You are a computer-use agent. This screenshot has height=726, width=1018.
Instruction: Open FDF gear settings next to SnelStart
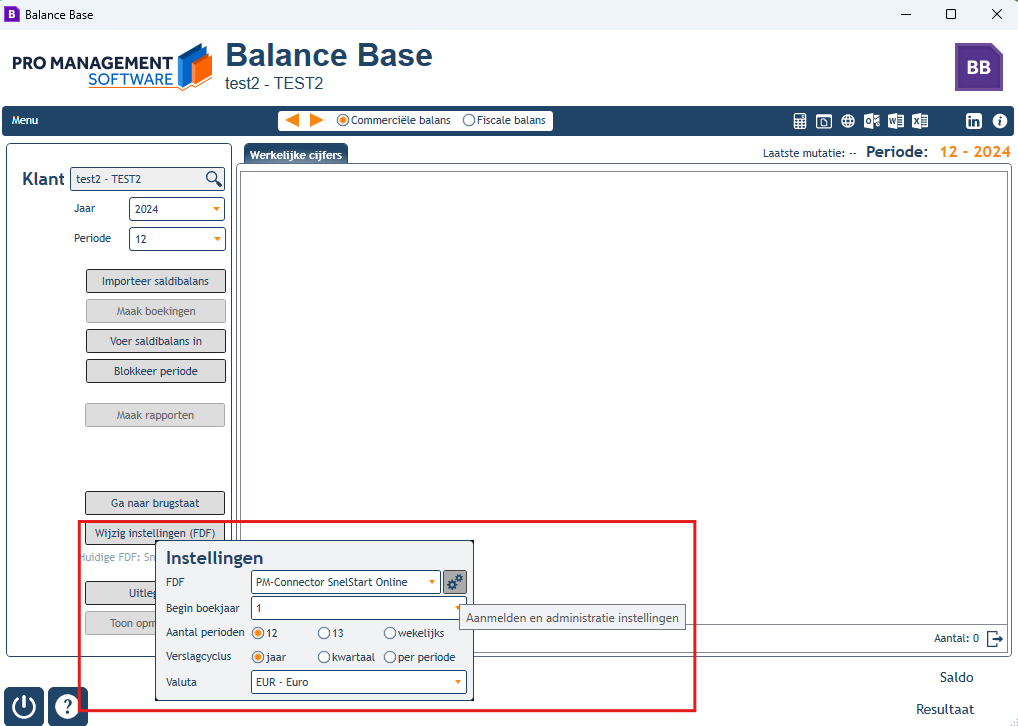(454, 582)
